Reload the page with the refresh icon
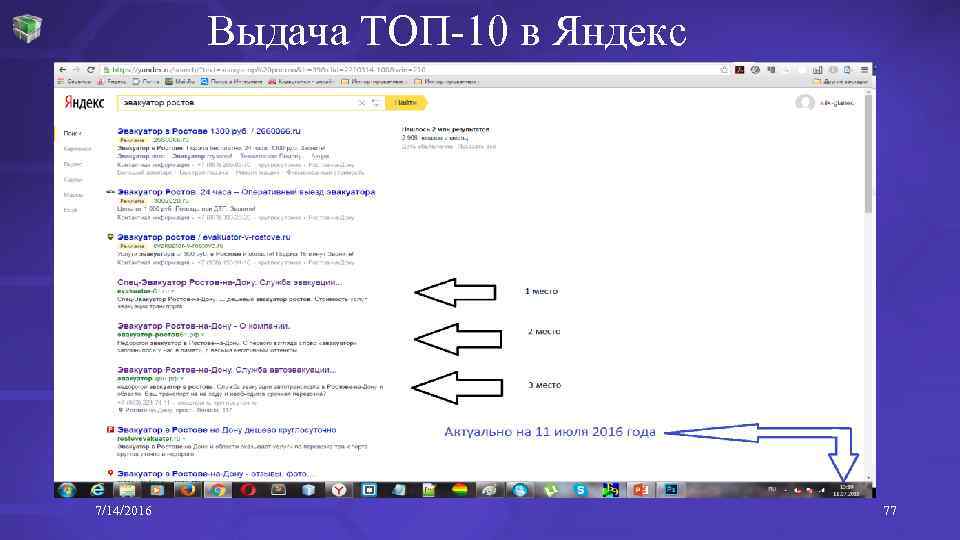960x540 pixels. (91, 70)
